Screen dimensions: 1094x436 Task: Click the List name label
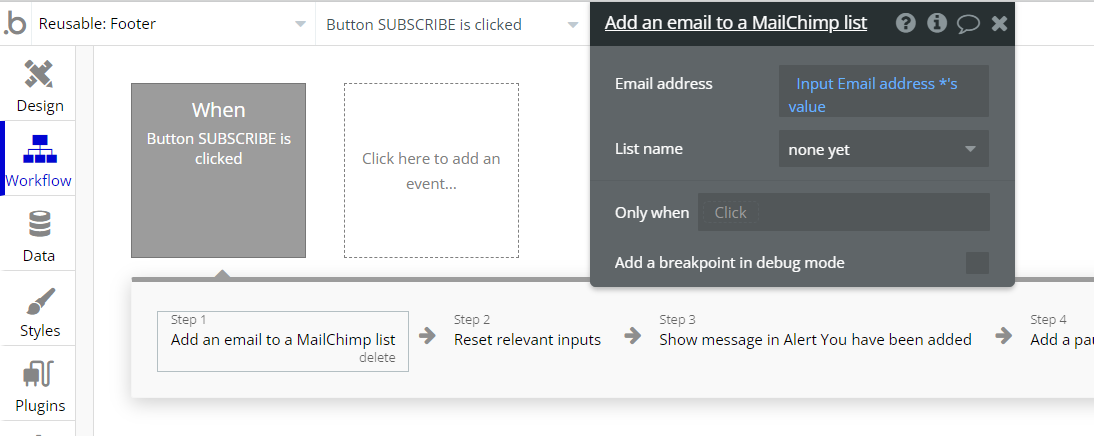pos(649,149)
